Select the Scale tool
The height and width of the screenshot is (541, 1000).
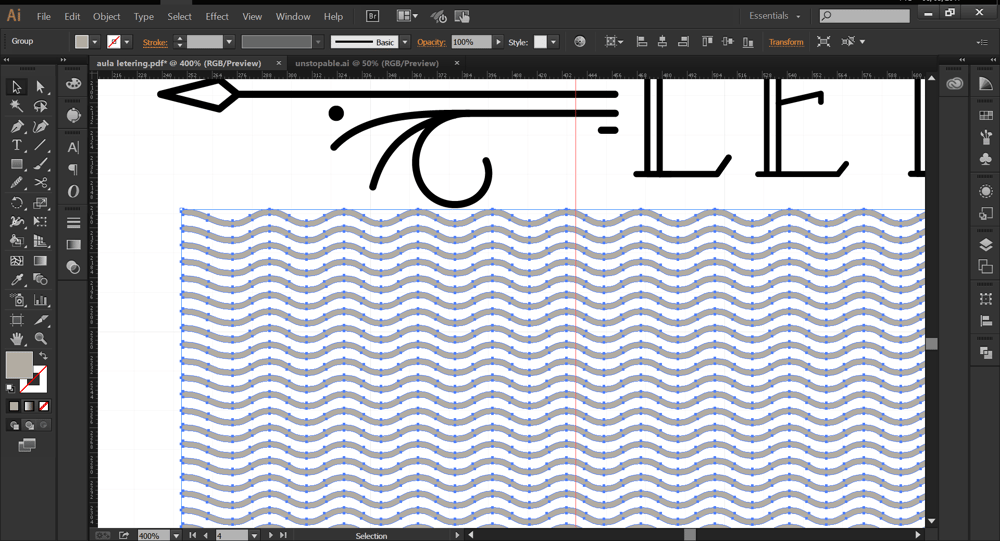[x=41, y=203]
